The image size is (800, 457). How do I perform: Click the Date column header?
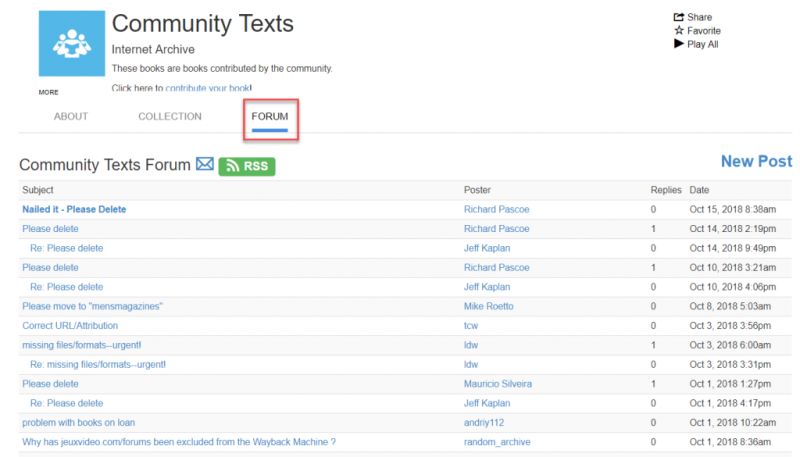tap(699, 190)
